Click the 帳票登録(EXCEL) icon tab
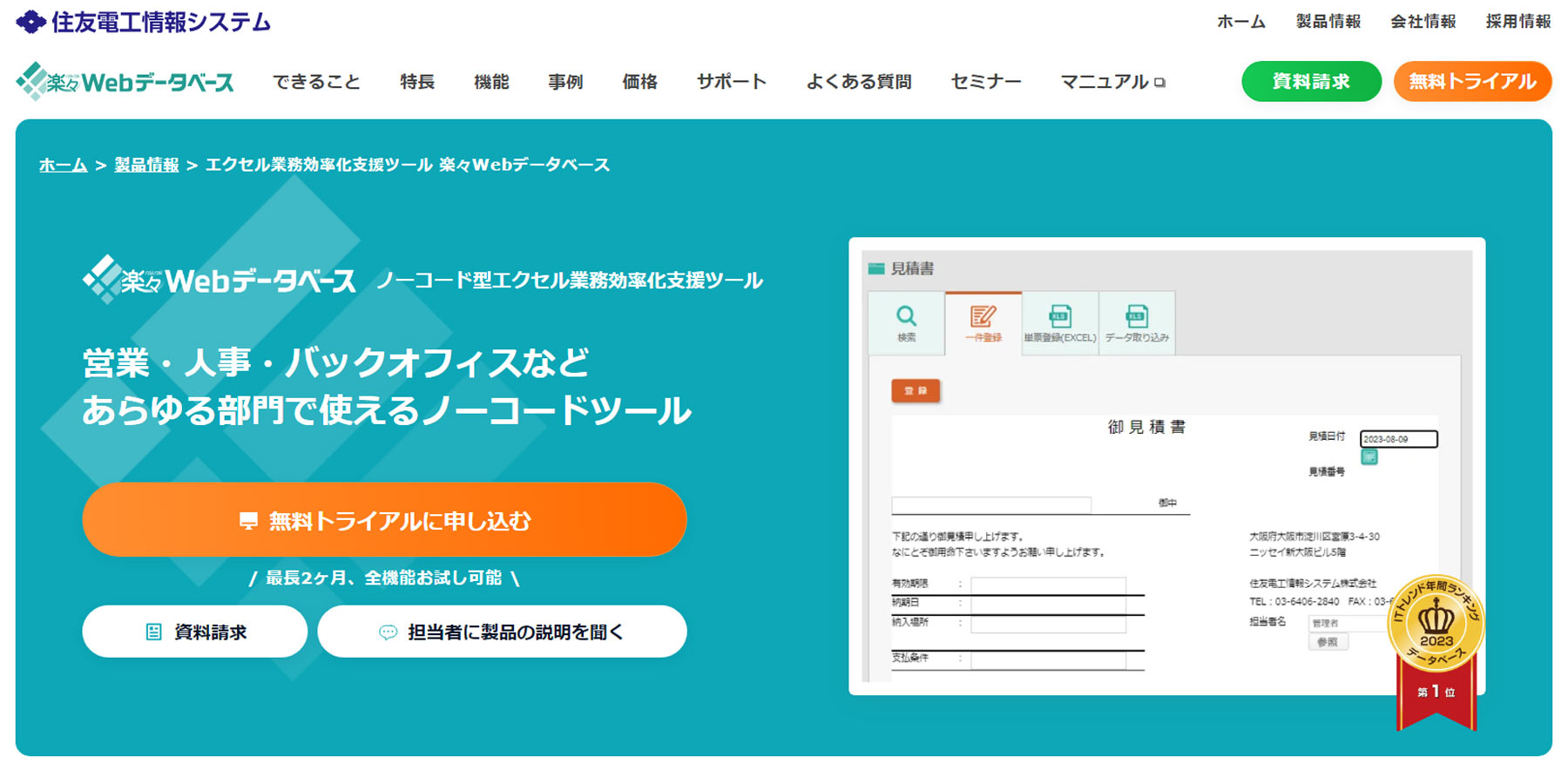 pyautogui.click(x=1060, y=323)
